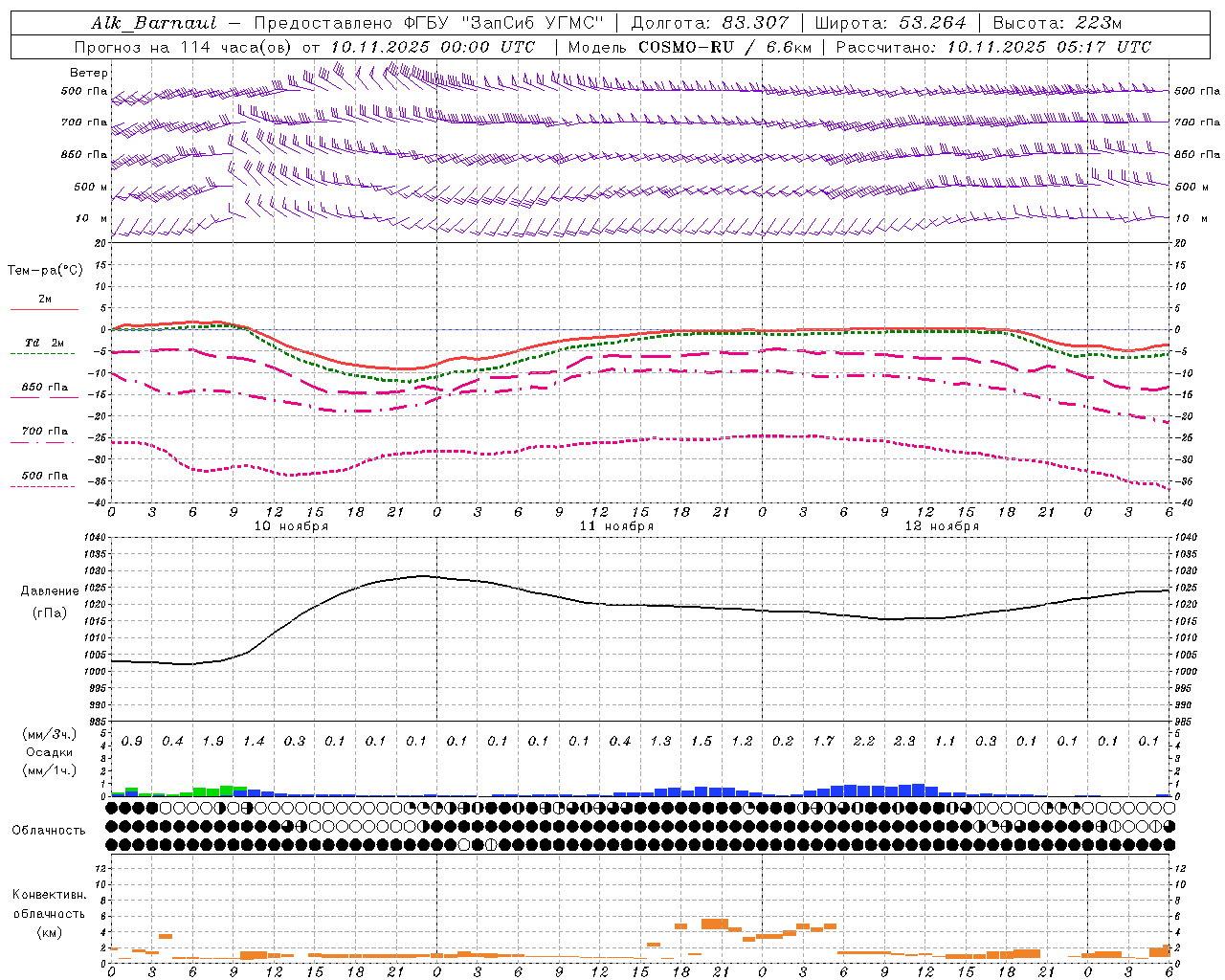Click the "700 гПа" temperature legend entry

click(45, 432)
